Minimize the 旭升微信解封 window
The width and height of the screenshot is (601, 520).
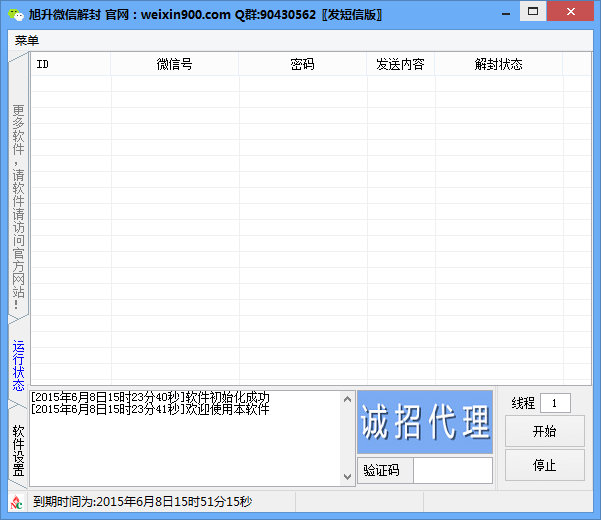coord(506,14)
